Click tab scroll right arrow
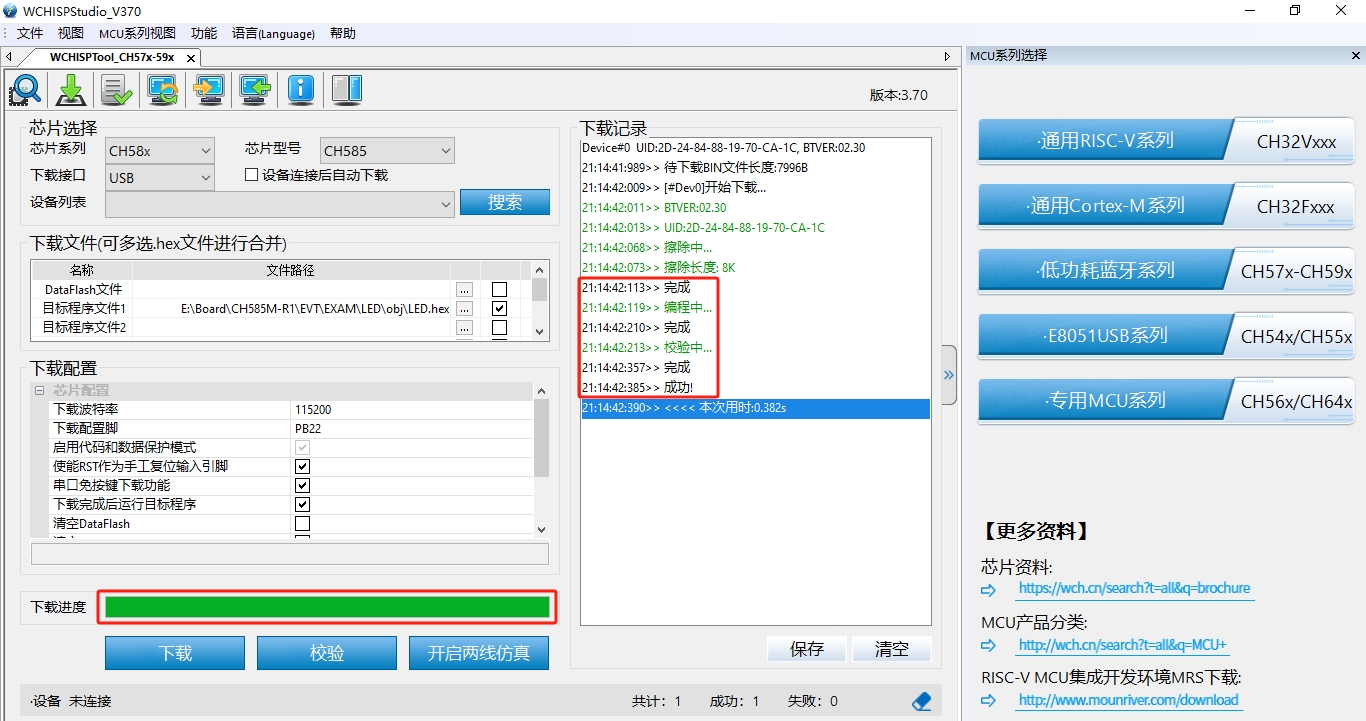Image resolution: width=1366 pixels, height=721 pixels. (x=947, y=57)
